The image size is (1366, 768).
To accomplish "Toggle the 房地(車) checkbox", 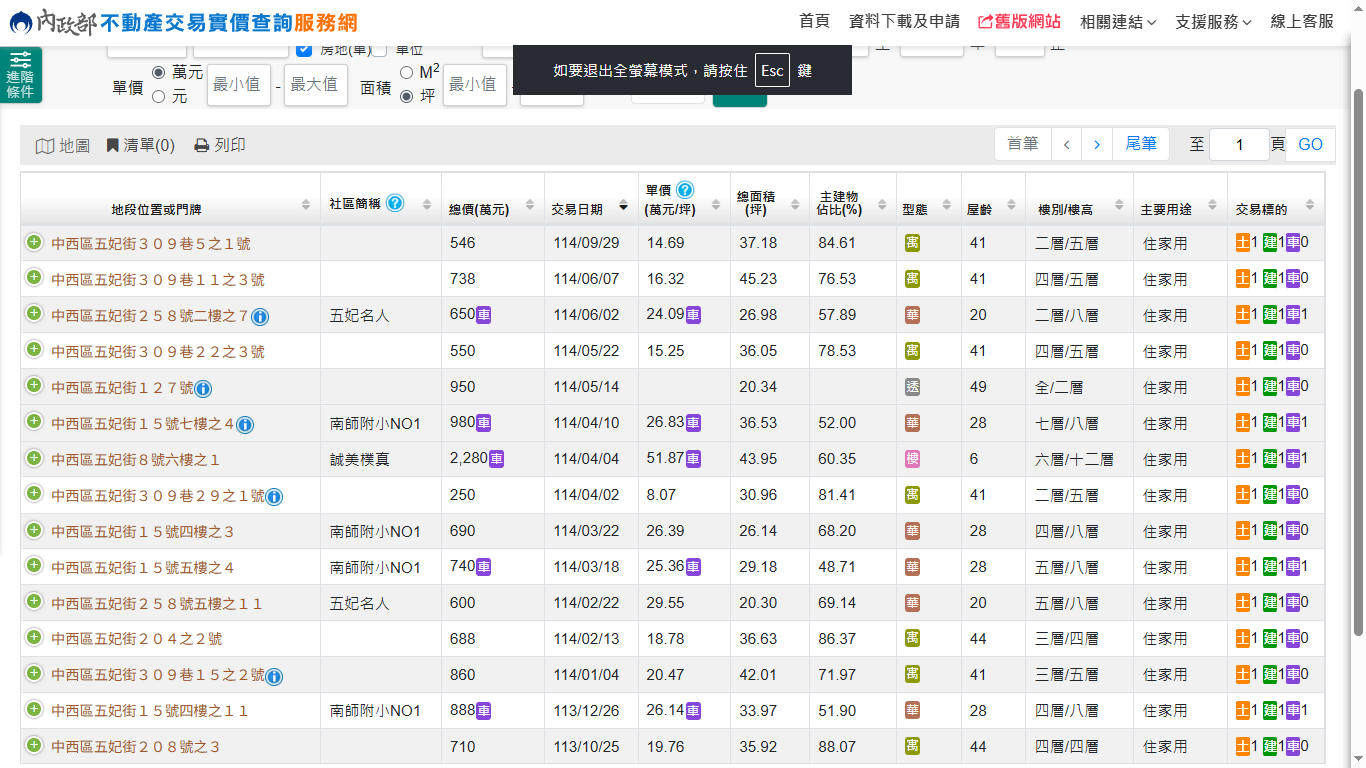I will point(305,49).
